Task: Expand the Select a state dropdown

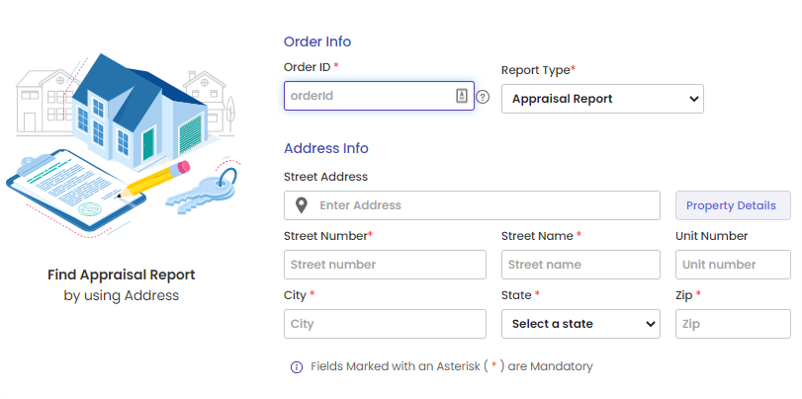Action: (581, 324)
